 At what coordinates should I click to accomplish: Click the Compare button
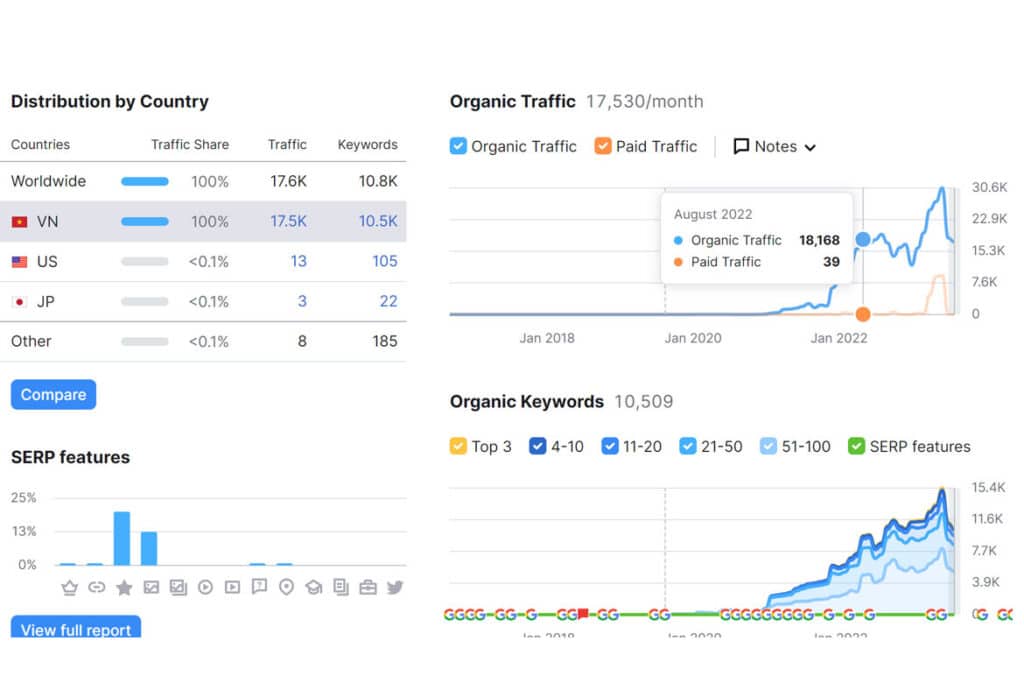point(54,394)
